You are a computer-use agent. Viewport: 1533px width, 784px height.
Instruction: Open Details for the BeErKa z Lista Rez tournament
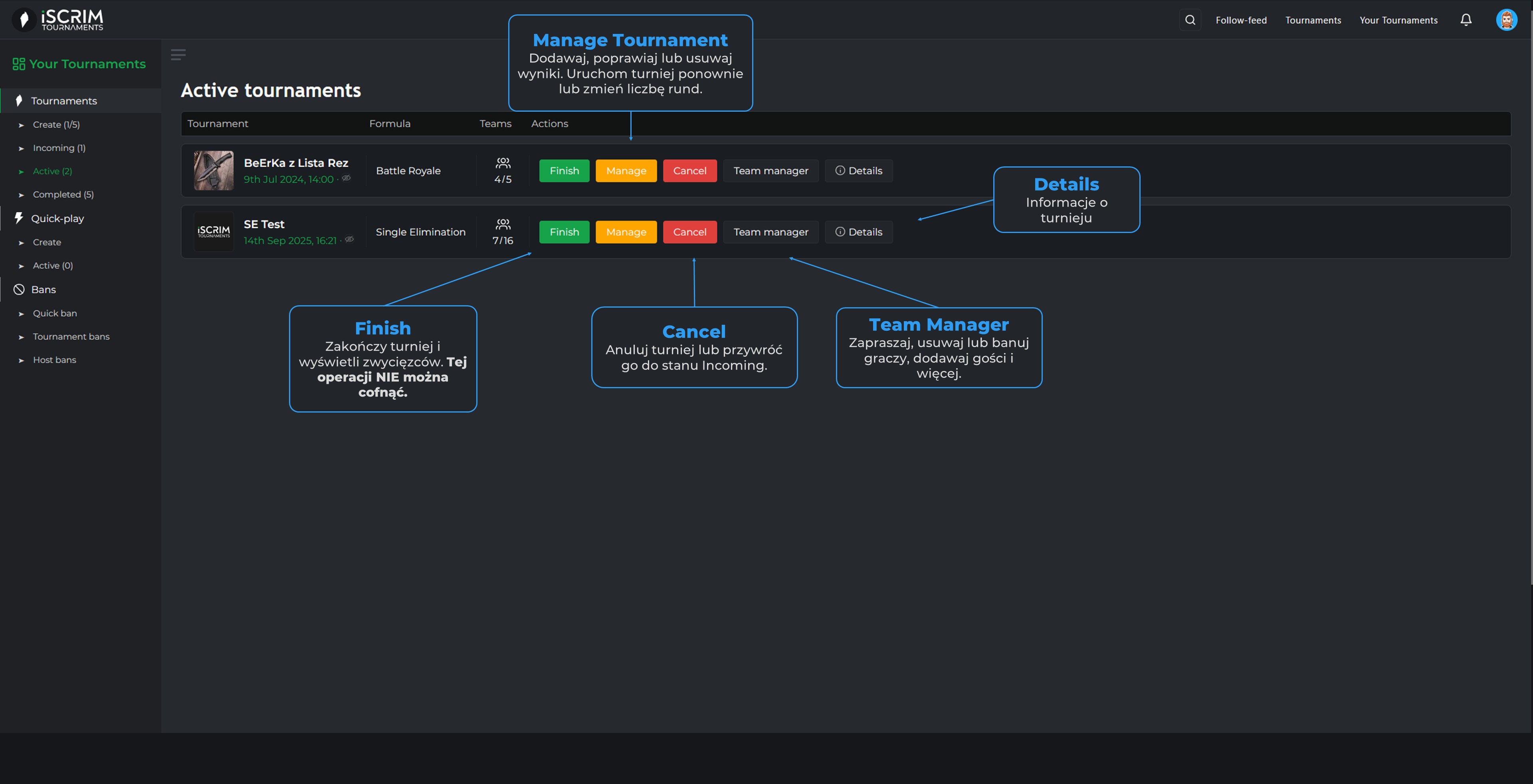pos(858,171)
